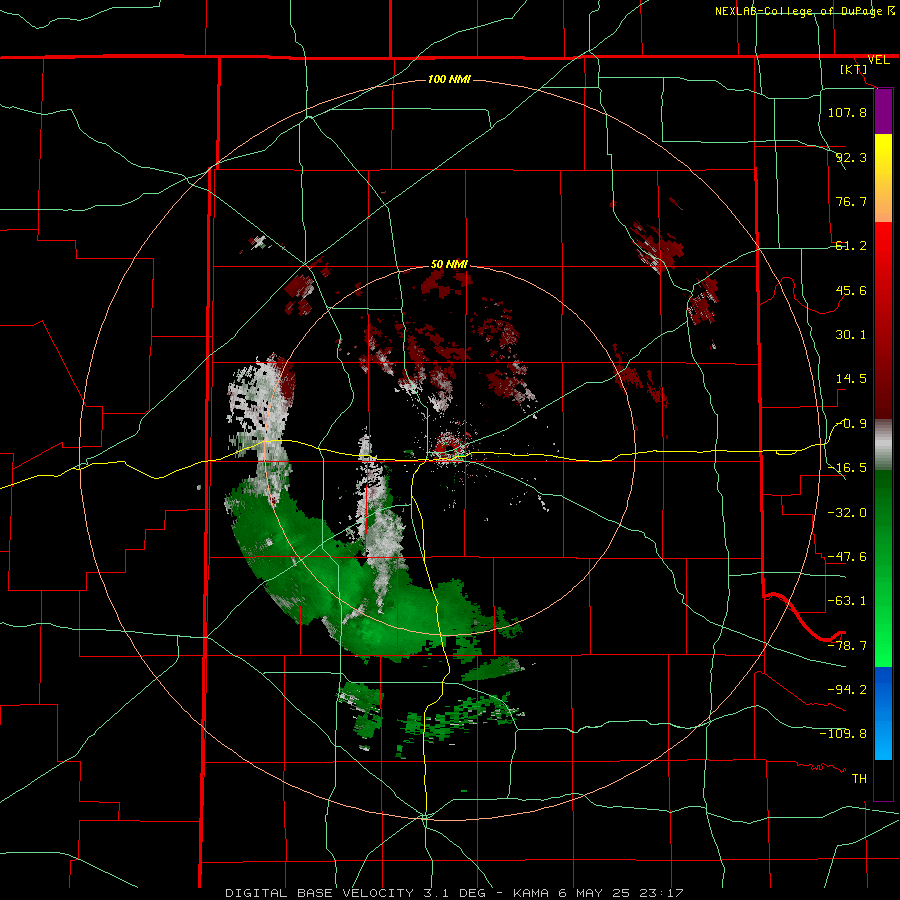This screenshot has height=900, width=900.
Task: Click the 50 NMI range ring label
Action: point(449,265)
